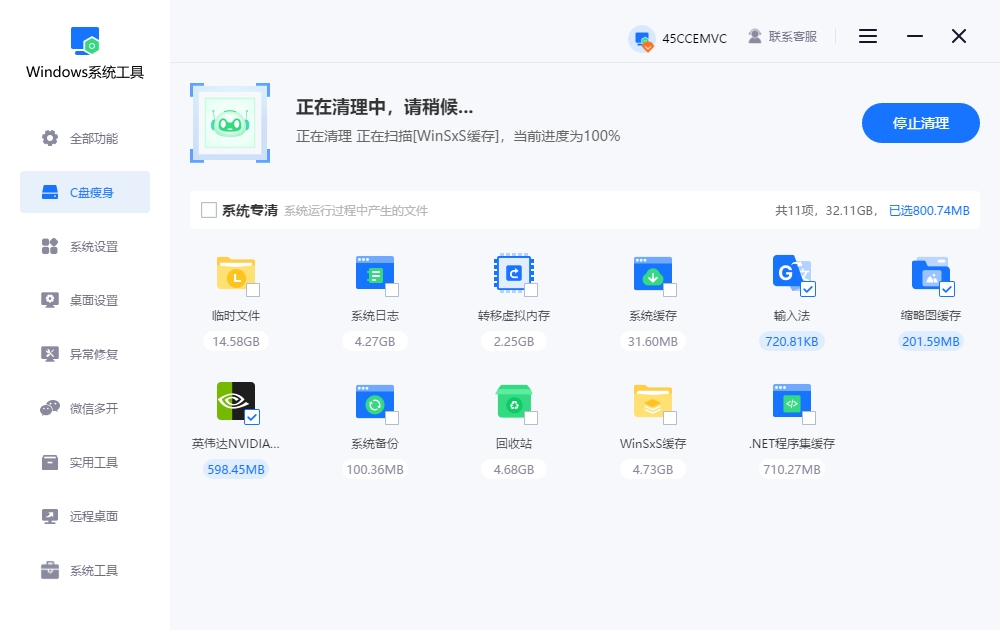Select the 回收站 recycle bin icon
The height and width of the screenshot is (630, 1000).
pos(514,402)
